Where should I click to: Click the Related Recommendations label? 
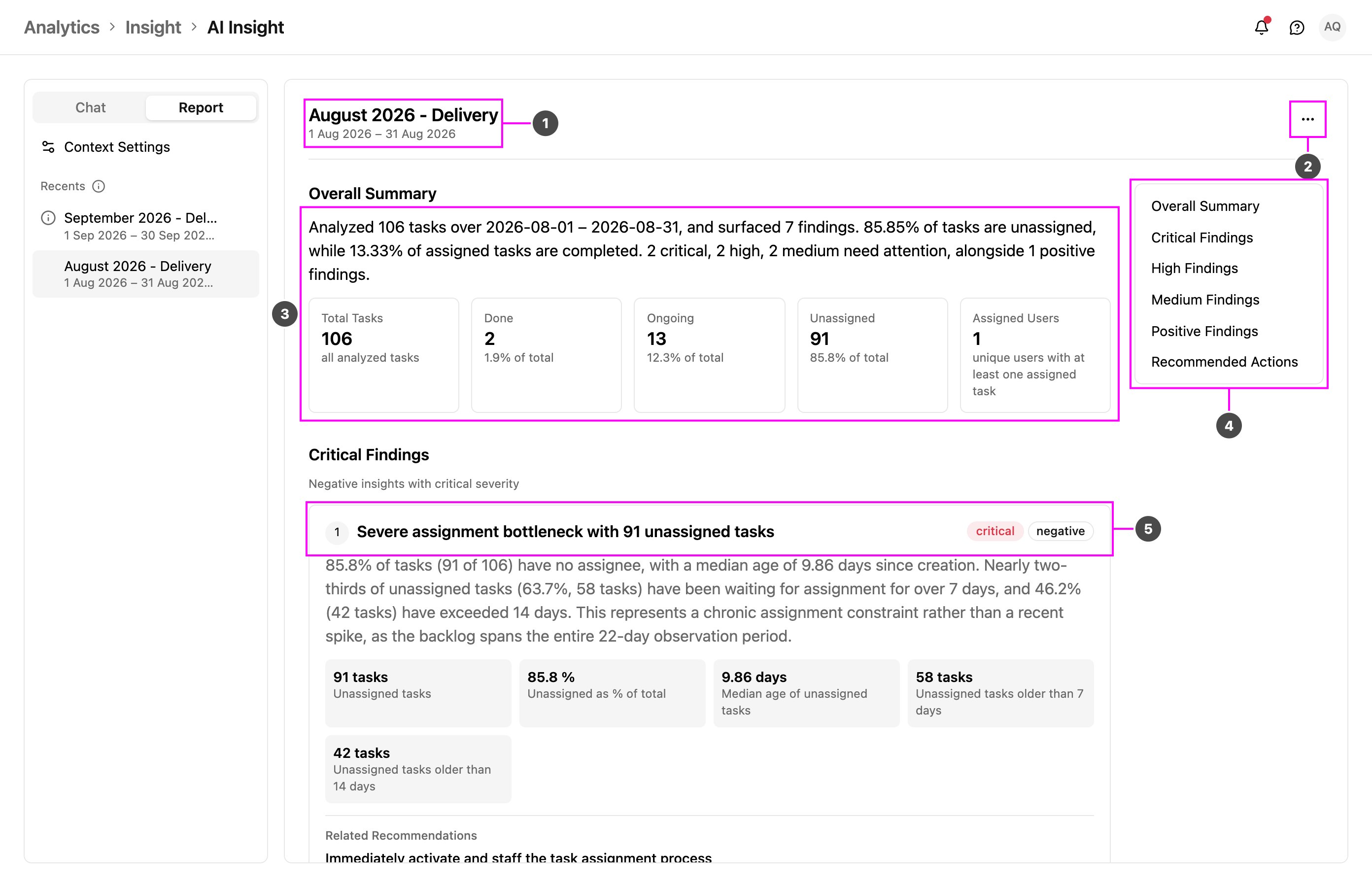click(401, 835)
